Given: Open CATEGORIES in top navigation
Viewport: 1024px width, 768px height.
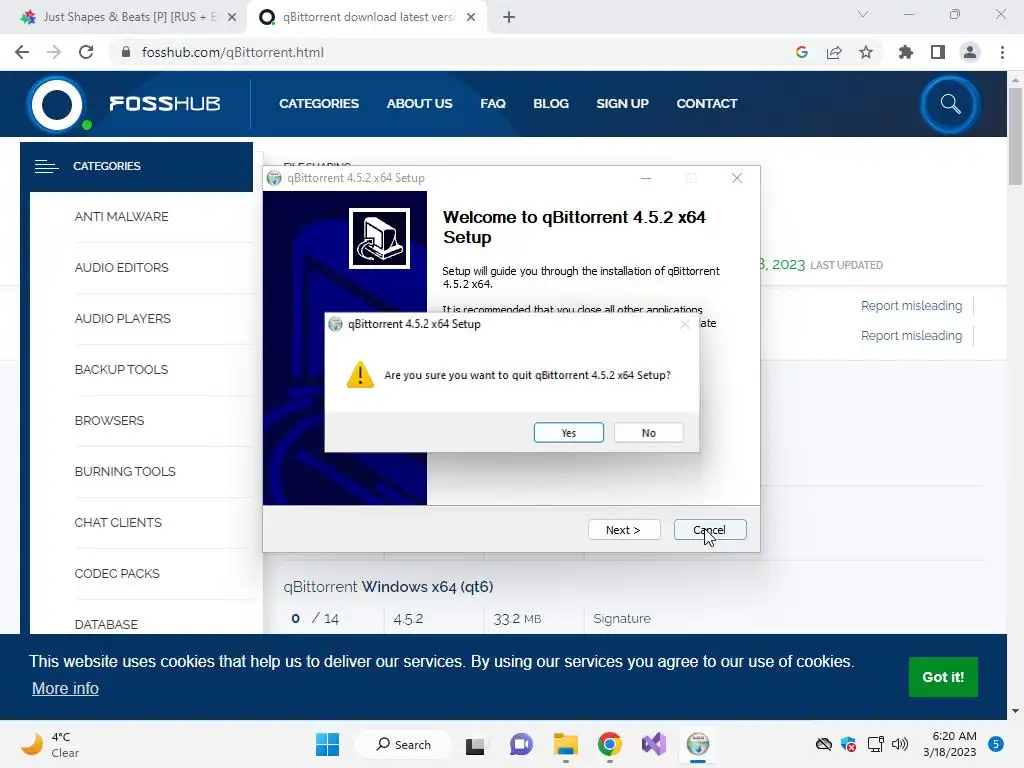Looking at the screenshot, I should [319, 104].
